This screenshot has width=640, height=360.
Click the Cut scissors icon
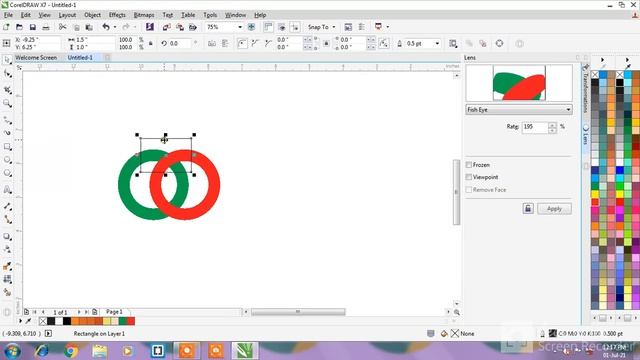point(62,27)
